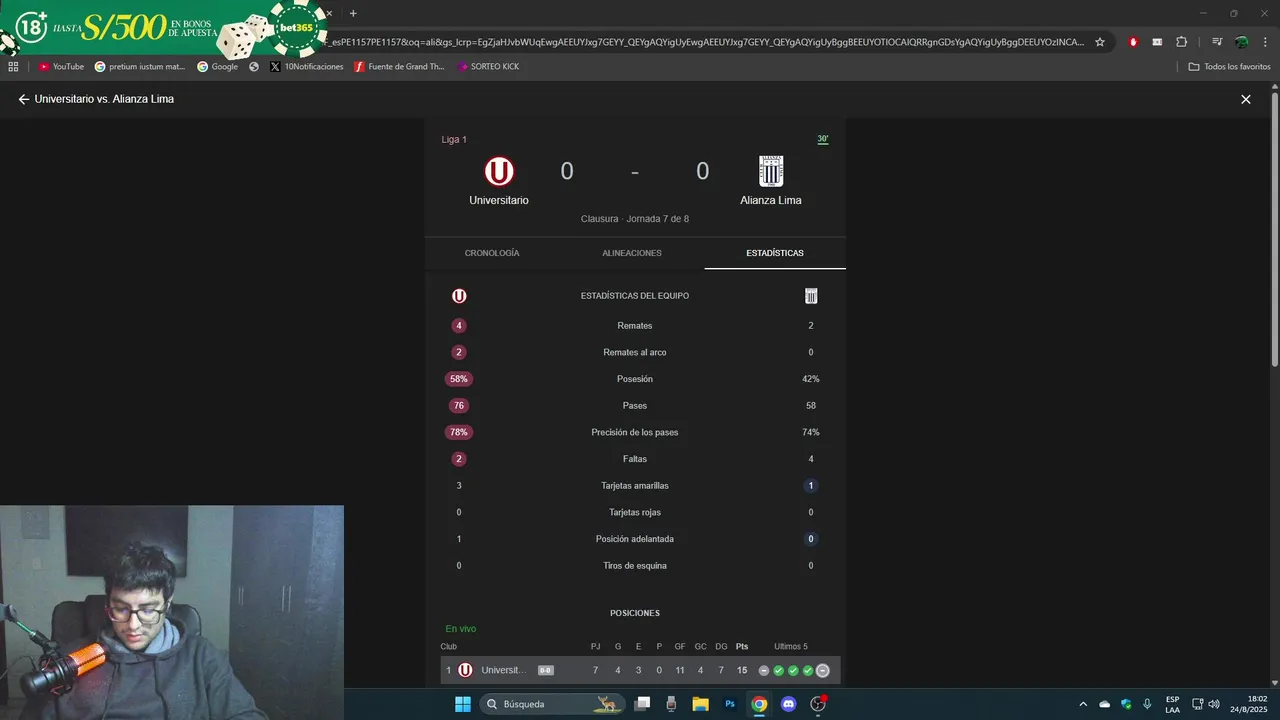
Task: Click the live minute indicator 30'
Action: (x=823, y=140)
